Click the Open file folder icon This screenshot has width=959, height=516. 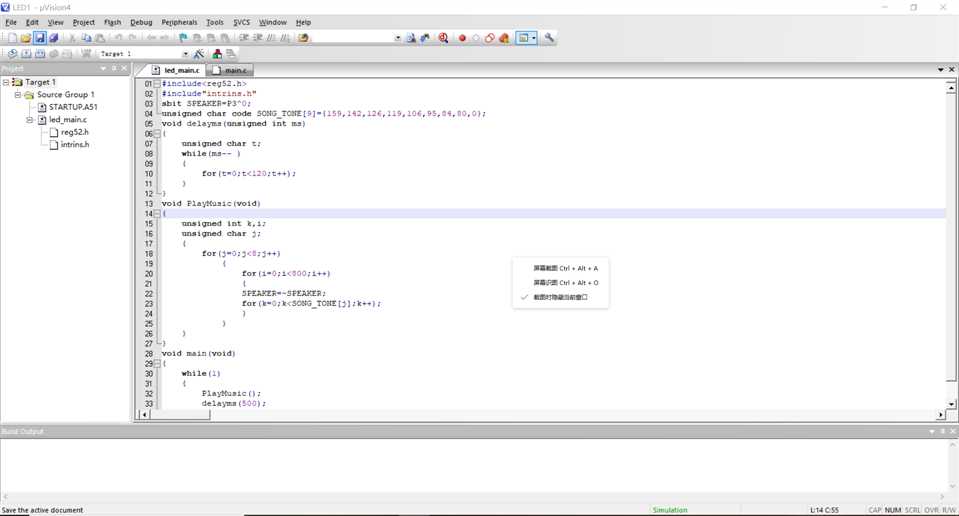coord(26,38)
